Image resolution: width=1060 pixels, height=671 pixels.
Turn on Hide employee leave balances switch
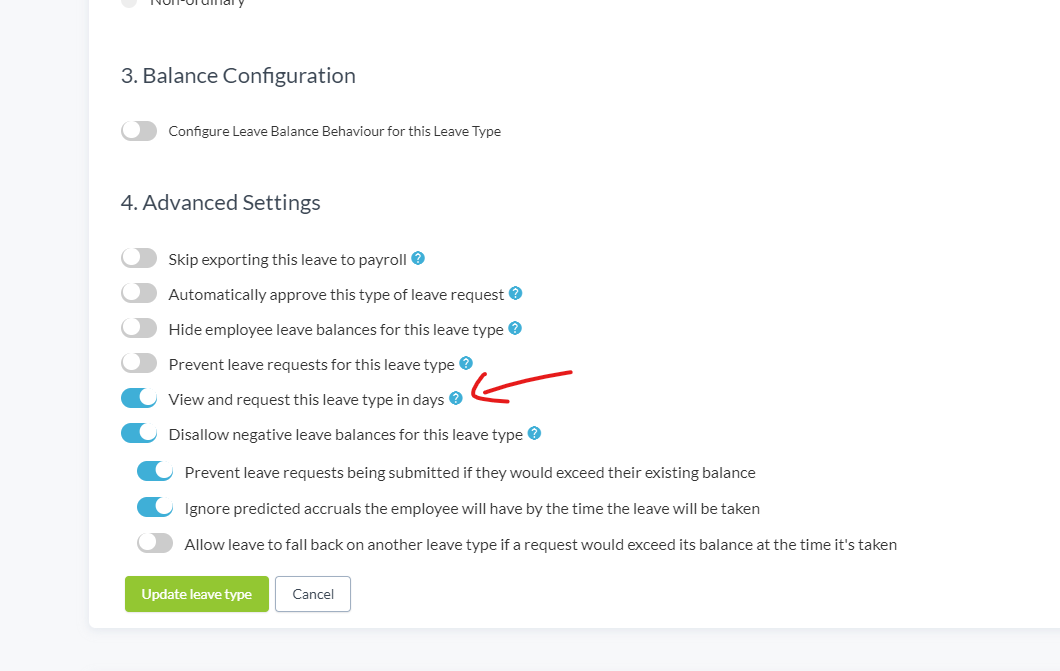point(139,328)
